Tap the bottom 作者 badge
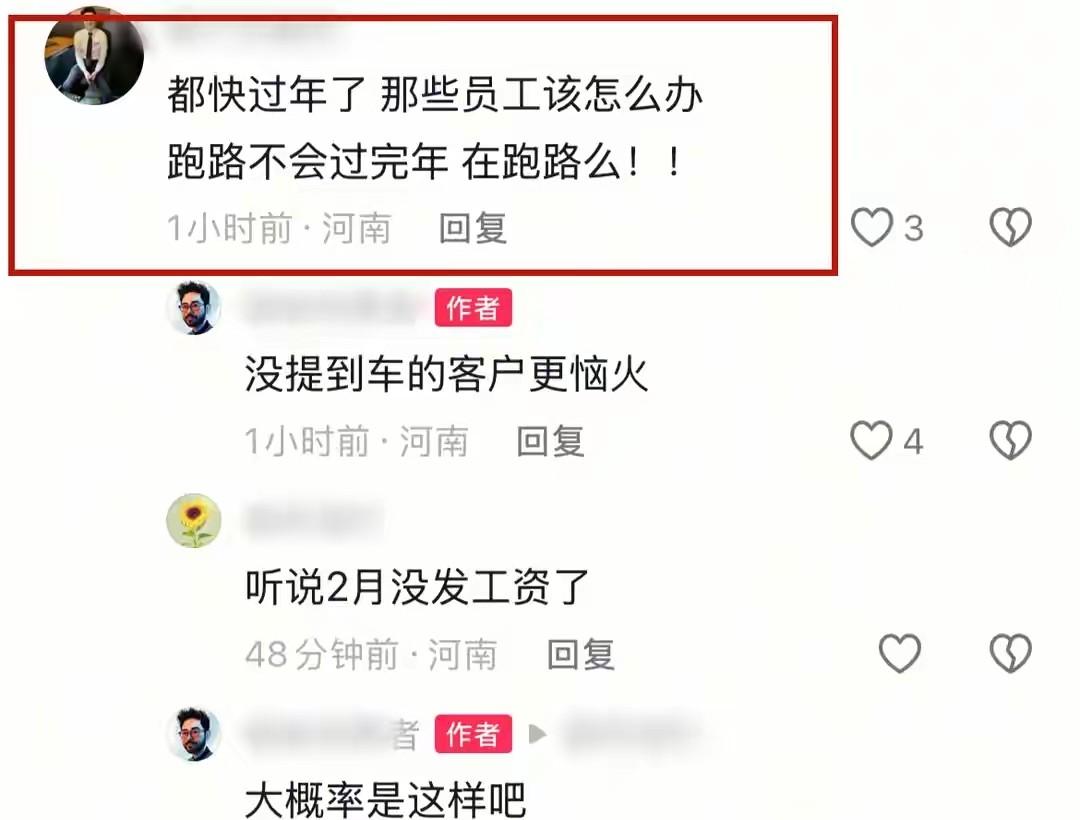 pyautogui.click(x=473, y=734)
